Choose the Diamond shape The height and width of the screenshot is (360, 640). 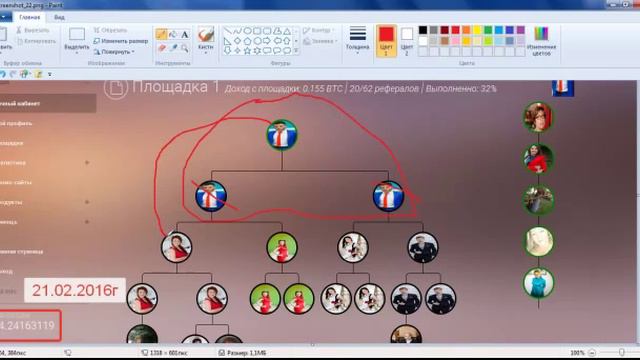pos(238,41)
